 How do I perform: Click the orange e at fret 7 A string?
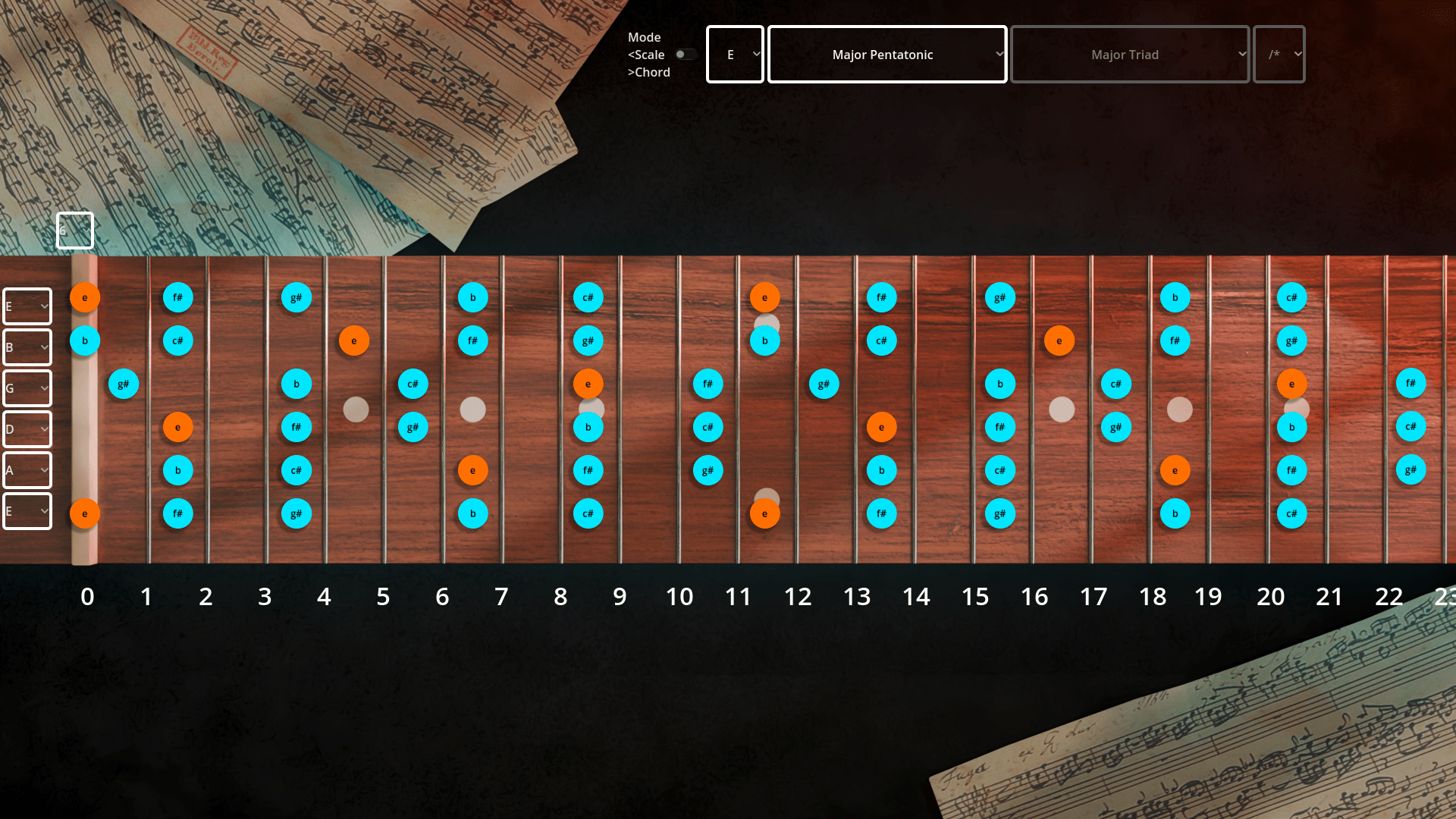click(473, 470)
